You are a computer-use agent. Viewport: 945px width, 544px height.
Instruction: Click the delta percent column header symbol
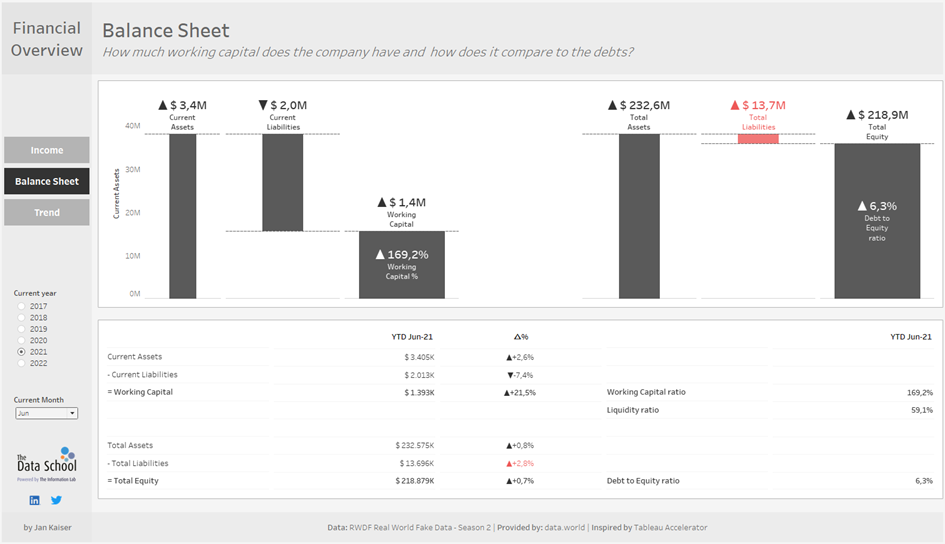point(520,338)
